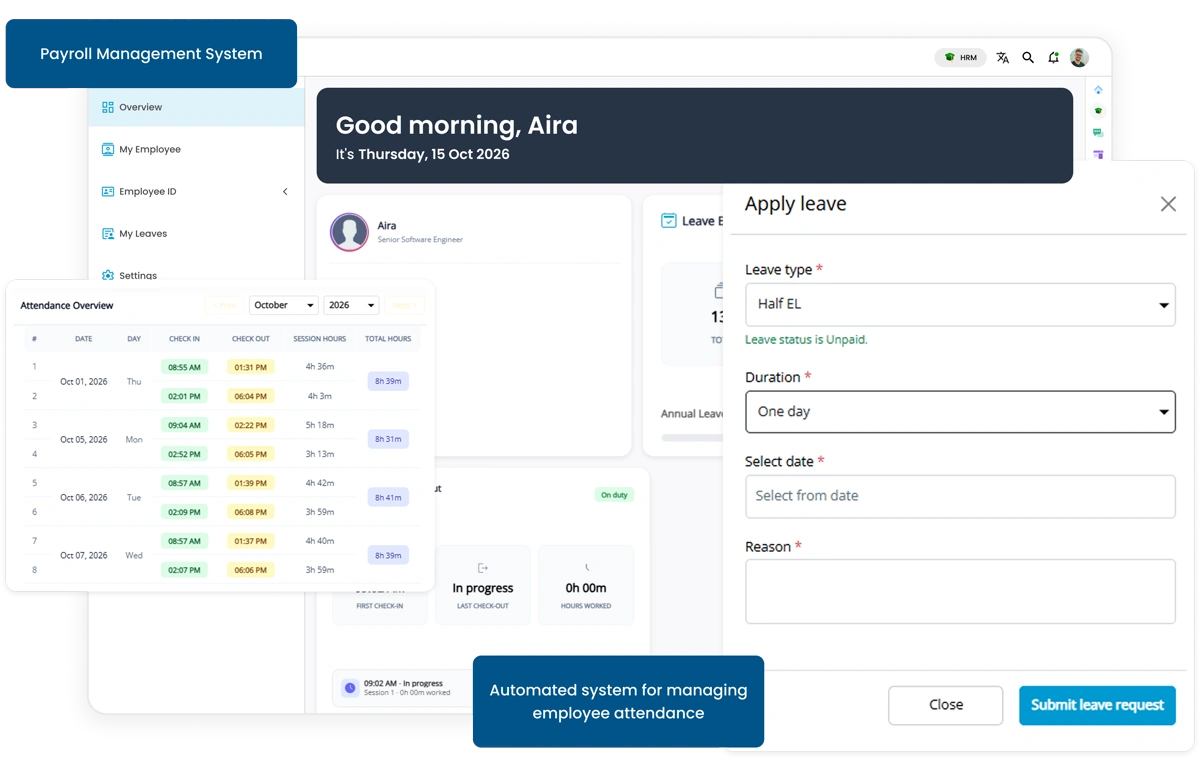Open the Duration dropdown showing One day
Image resolution: width=1200 pixels, height=759 pixels.
point(960,411)
